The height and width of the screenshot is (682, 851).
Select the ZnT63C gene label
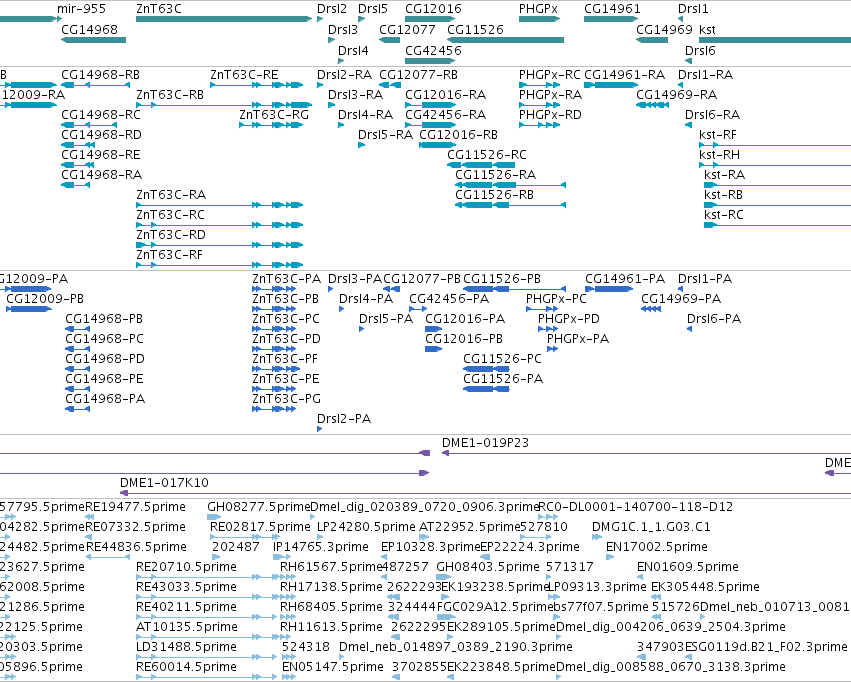(159, 9)
